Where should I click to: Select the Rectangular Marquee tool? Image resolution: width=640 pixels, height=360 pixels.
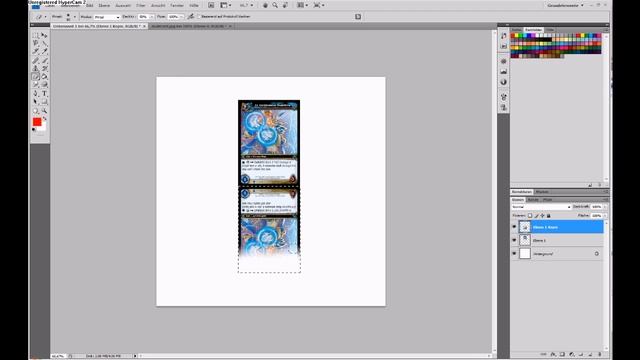click(36, 36)
